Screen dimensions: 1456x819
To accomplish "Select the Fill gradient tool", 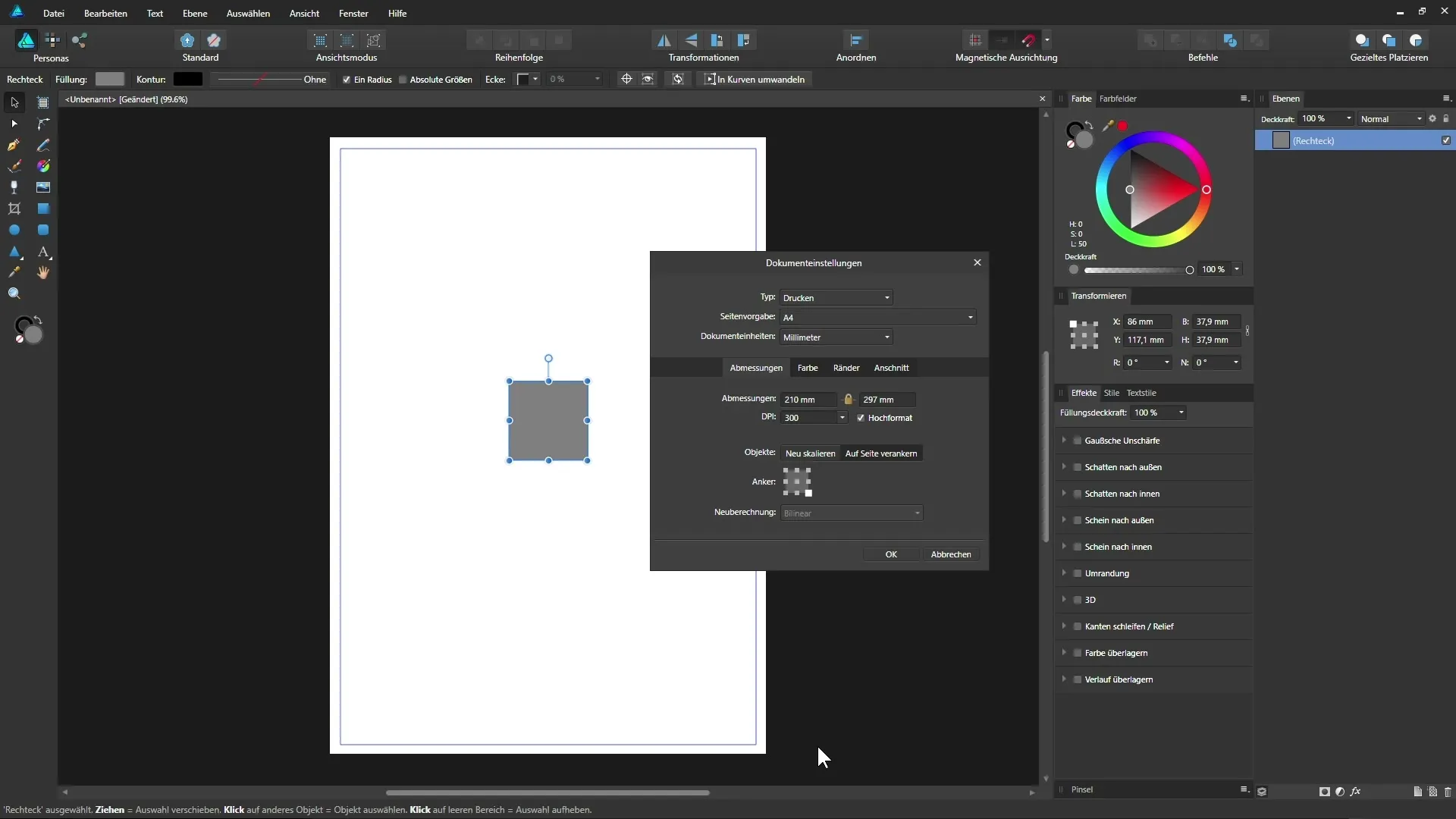I will tap(43, 166).
